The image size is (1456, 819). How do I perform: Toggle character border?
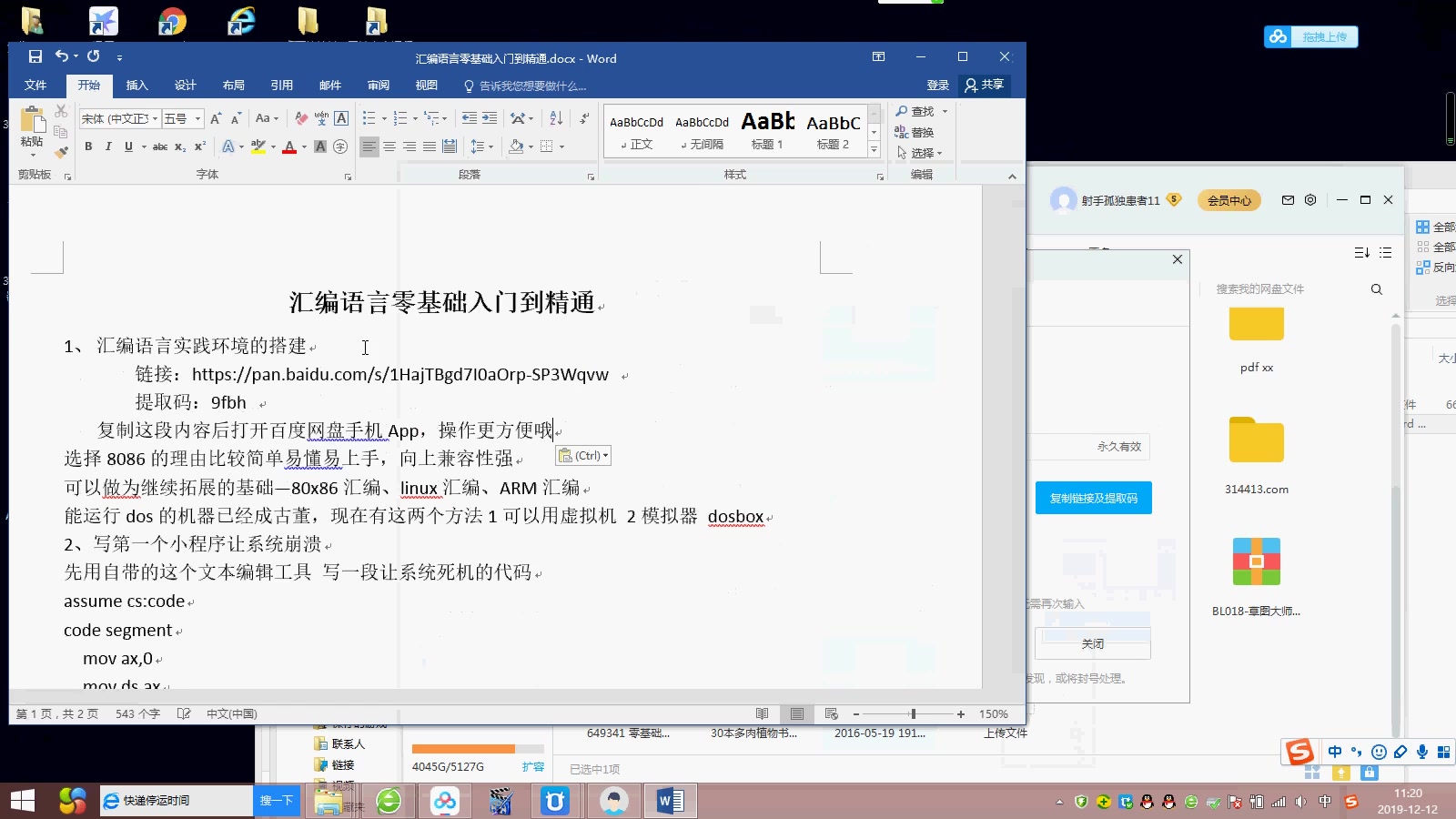[341, 118]
